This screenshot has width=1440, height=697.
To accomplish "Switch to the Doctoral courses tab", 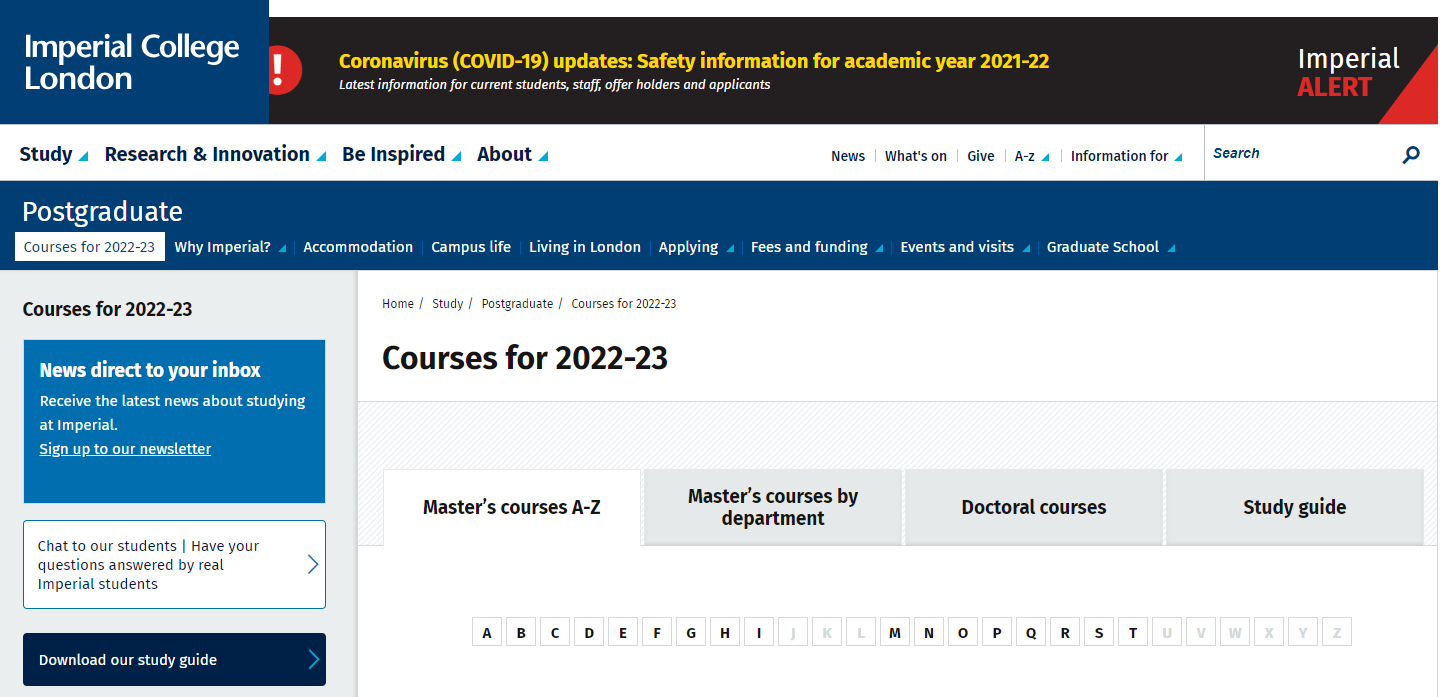I will [x=1034, y=507].
